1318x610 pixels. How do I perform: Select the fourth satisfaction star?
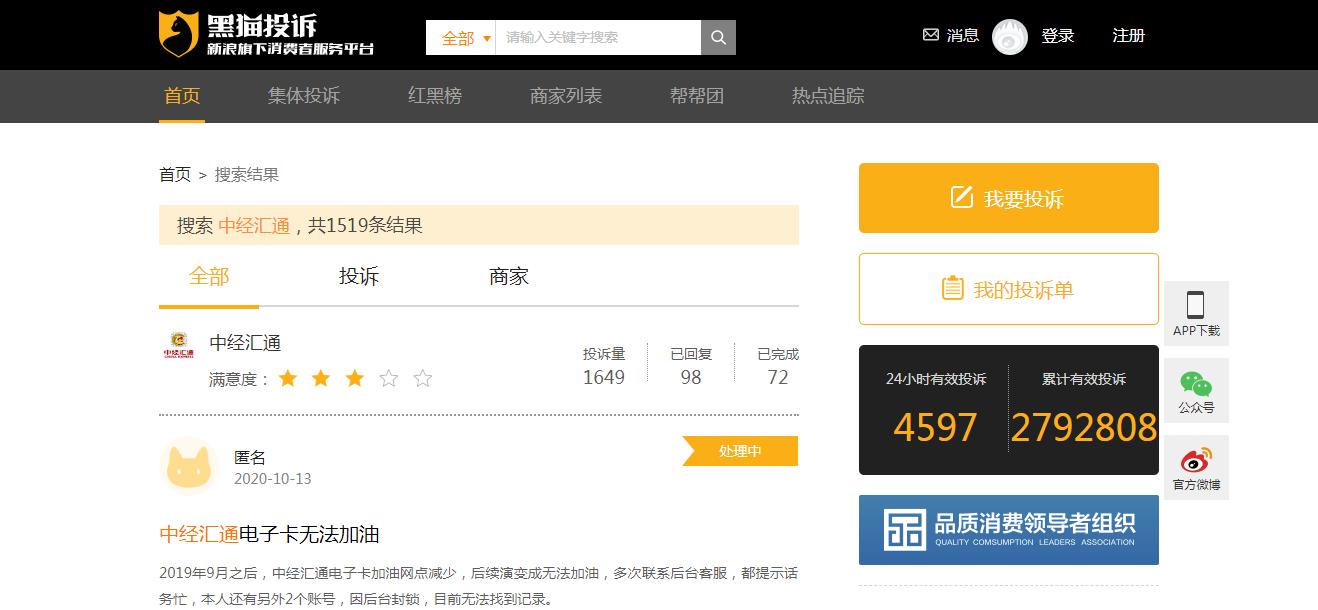(388, 378)
